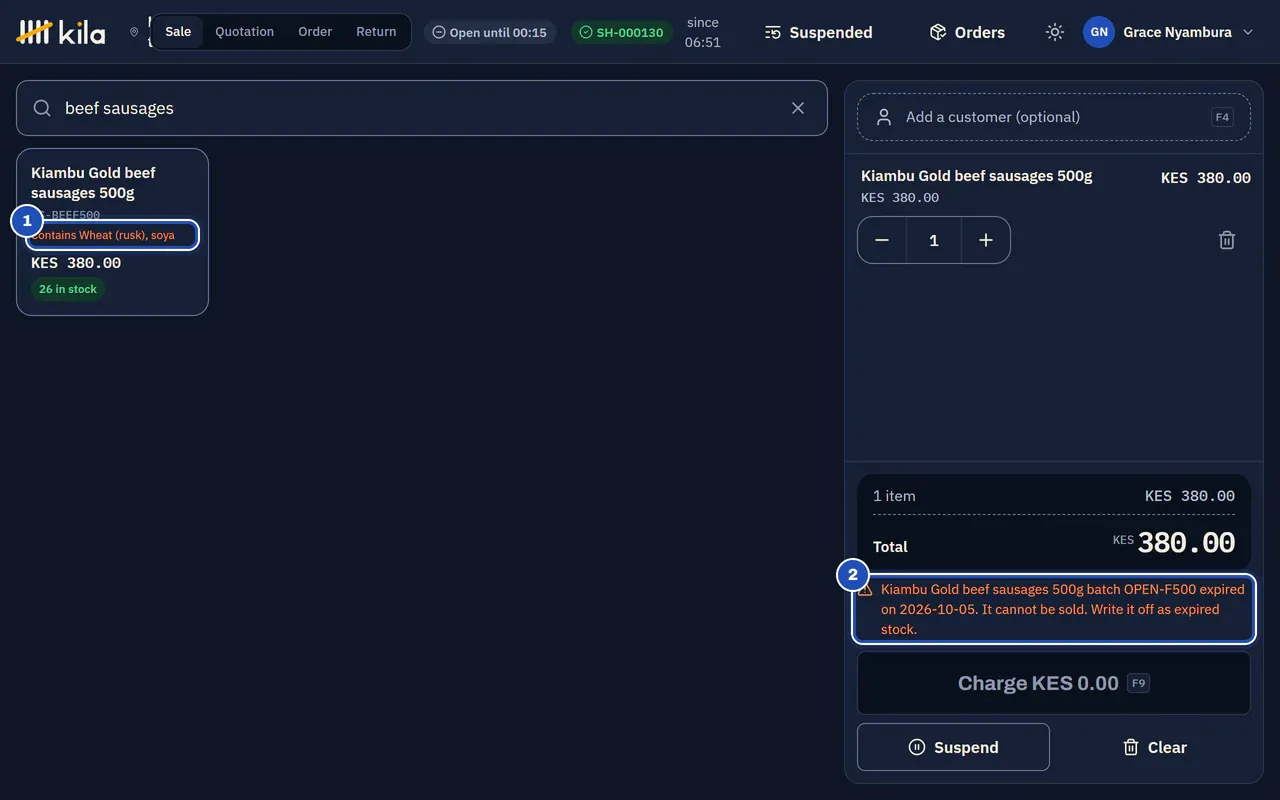This screenshot has height=800, width=1280.
Task: Open the Orders page
Action: click(967, 32)
